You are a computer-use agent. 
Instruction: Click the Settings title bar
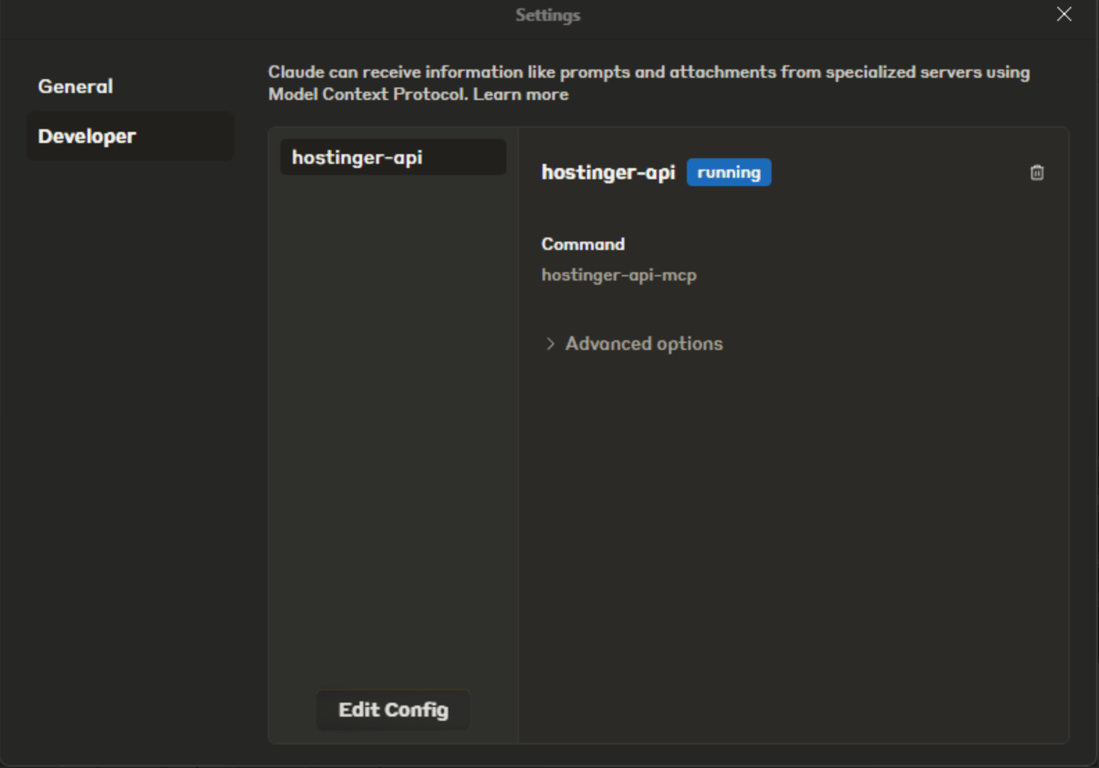pos(549,15)
